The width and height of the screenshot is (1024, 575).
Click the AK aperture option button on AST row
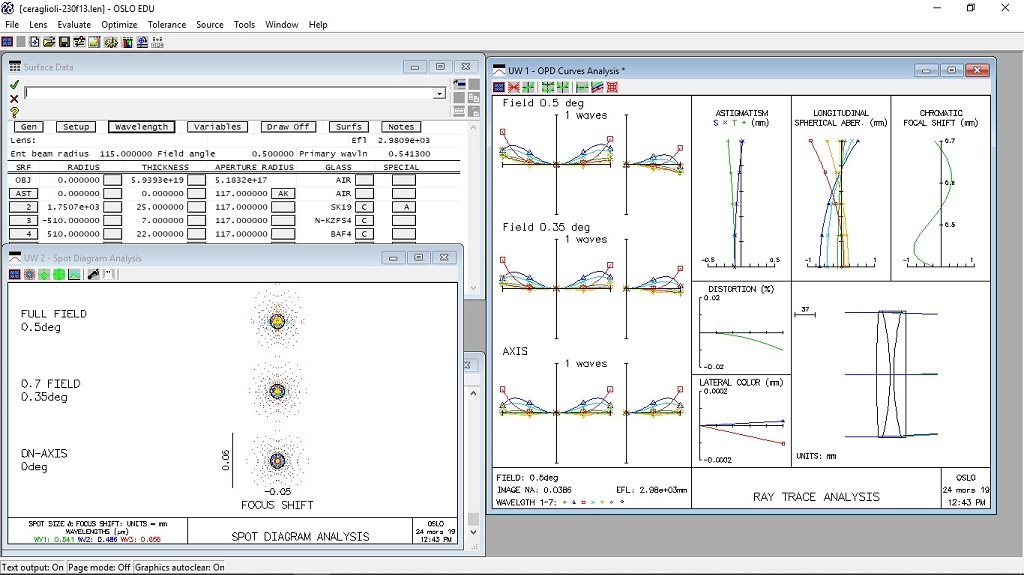point(283,193)
